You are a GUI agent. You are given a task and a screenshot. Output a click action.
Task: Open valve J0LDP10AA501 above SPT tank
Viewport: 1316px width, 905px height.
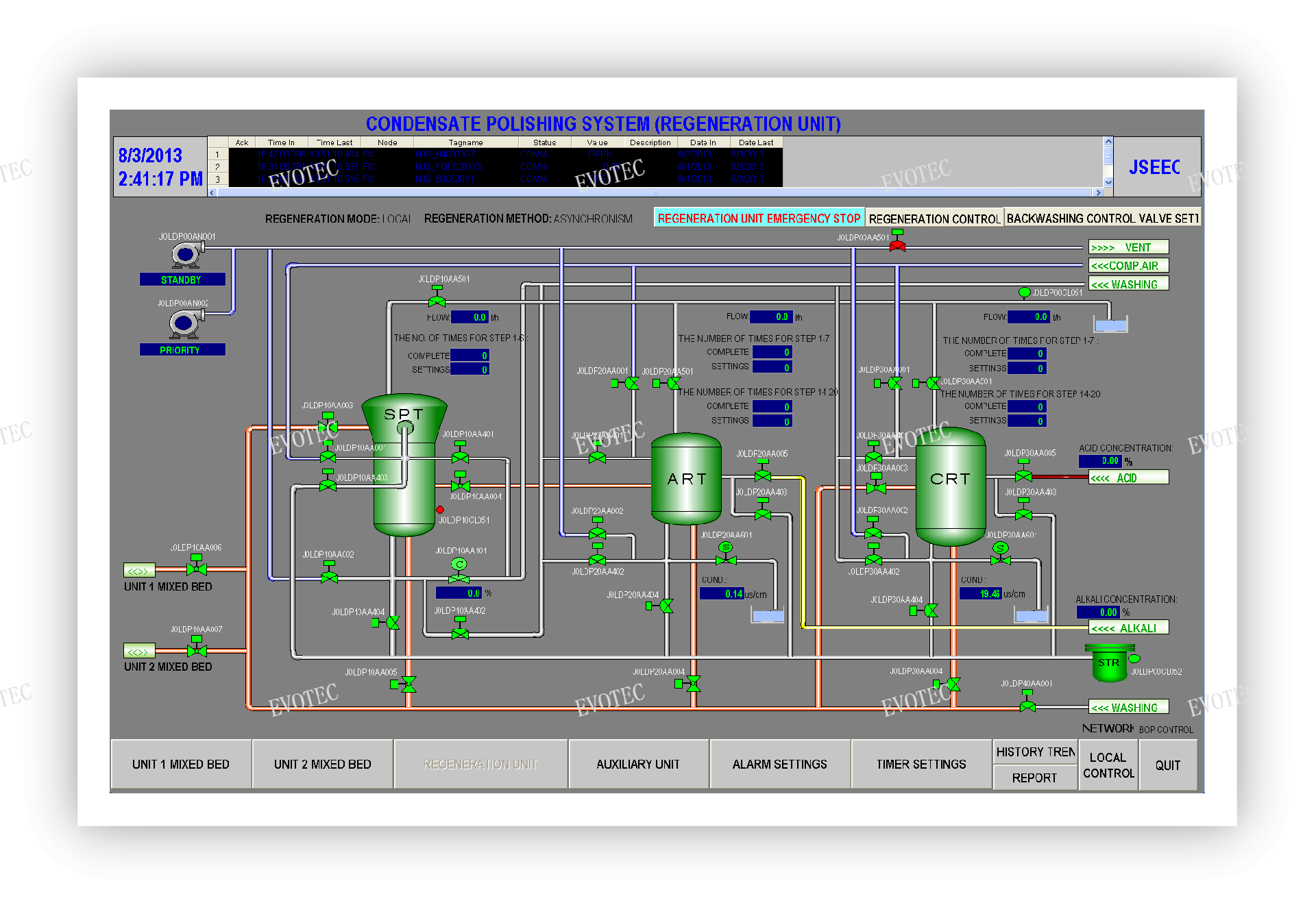437,297
